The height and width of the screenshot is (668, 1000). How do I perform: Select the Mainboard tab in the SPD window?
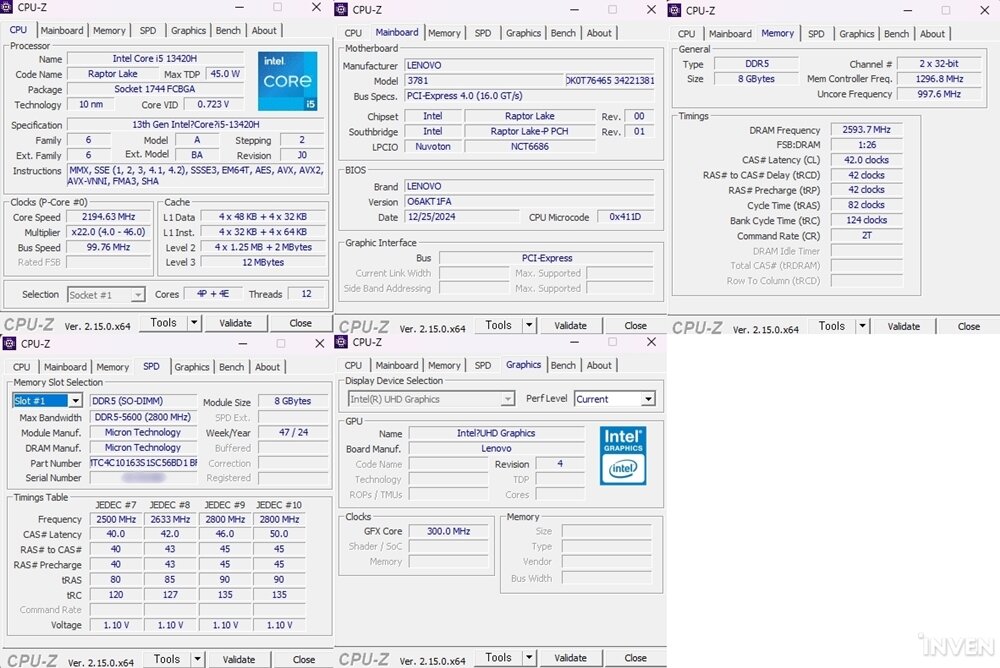coord(65,367)
